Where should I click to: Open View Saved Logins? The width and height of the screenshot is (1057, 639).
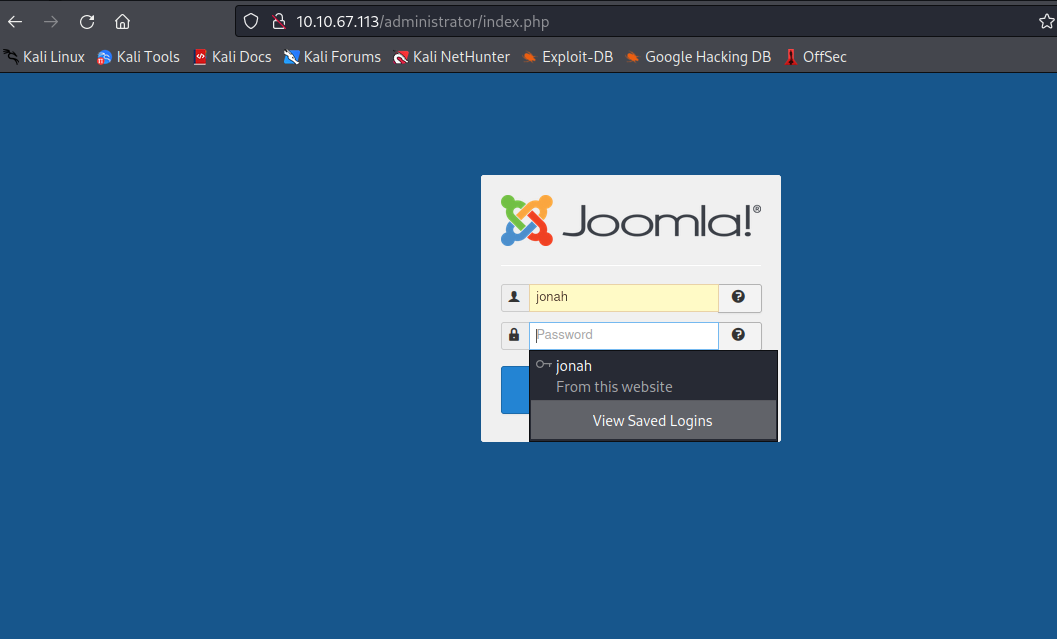point(653,421)
